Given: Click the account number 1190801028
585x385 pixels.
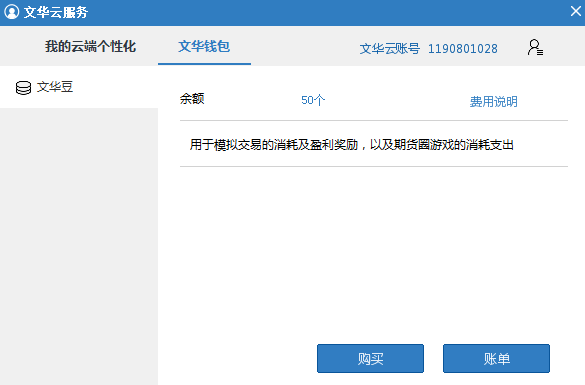Looking at the screenshot, I should 463,48.
